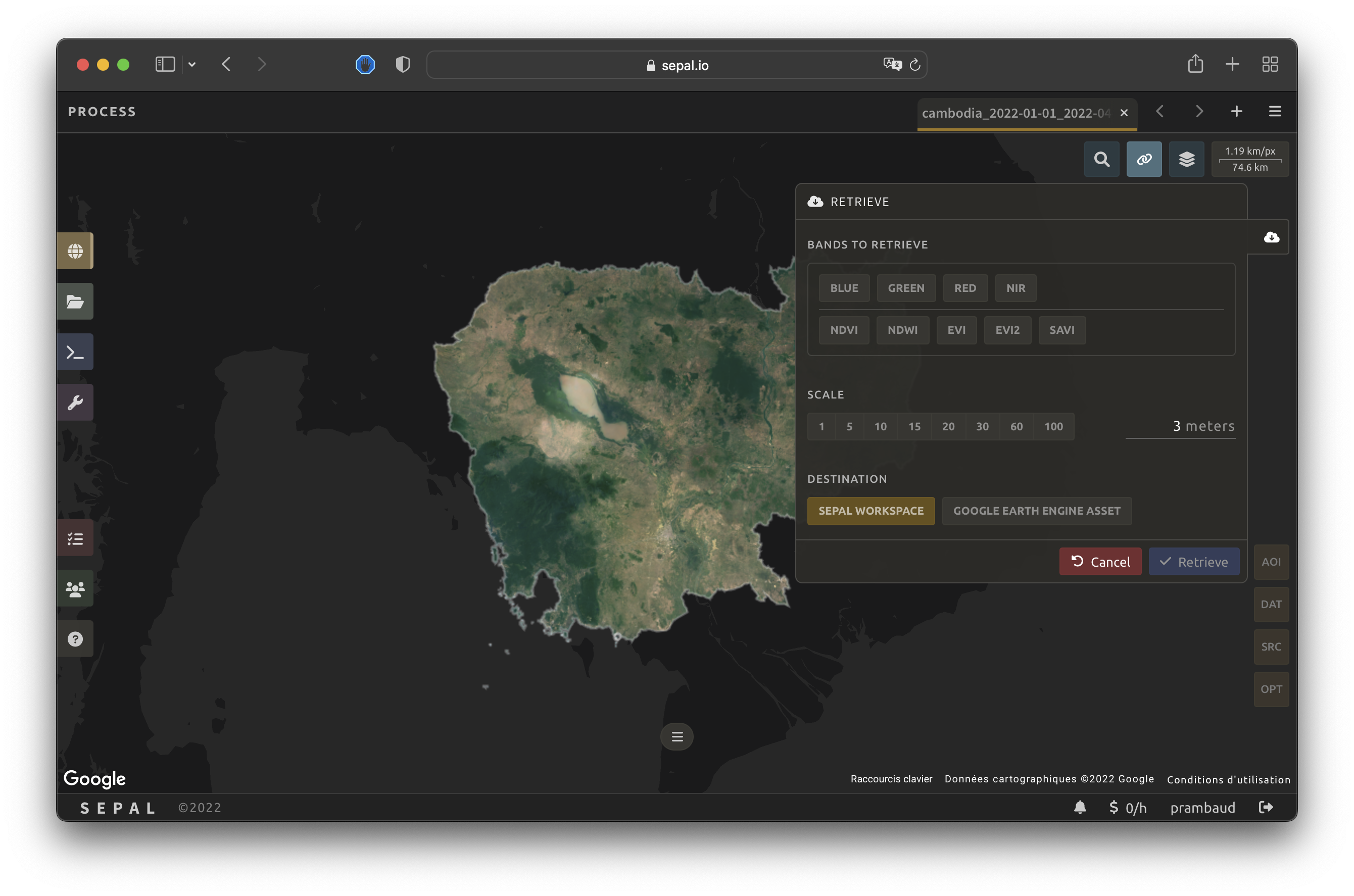Open the map layers stack icon
Screen dimensions: 1354x896
pos(1186,159)
